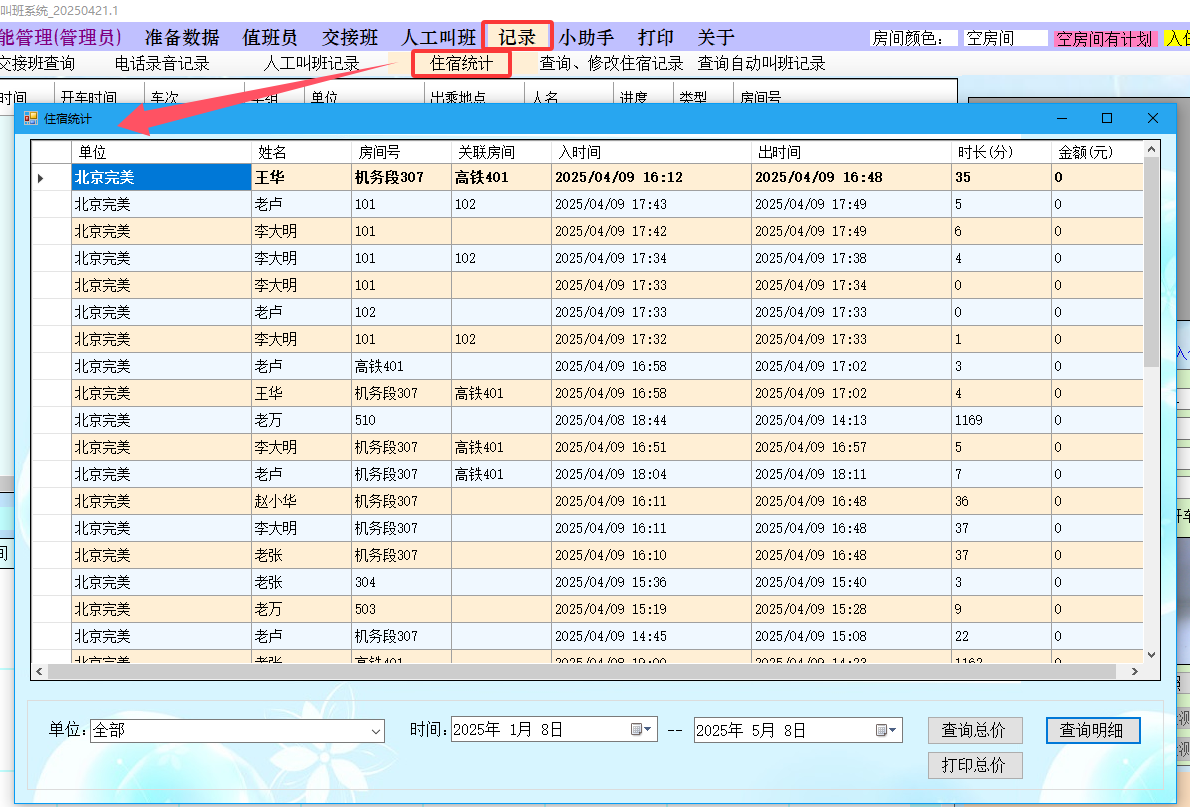
Task: Select highlighted 北京完美 cell in first row
Action: click(162, 178)
